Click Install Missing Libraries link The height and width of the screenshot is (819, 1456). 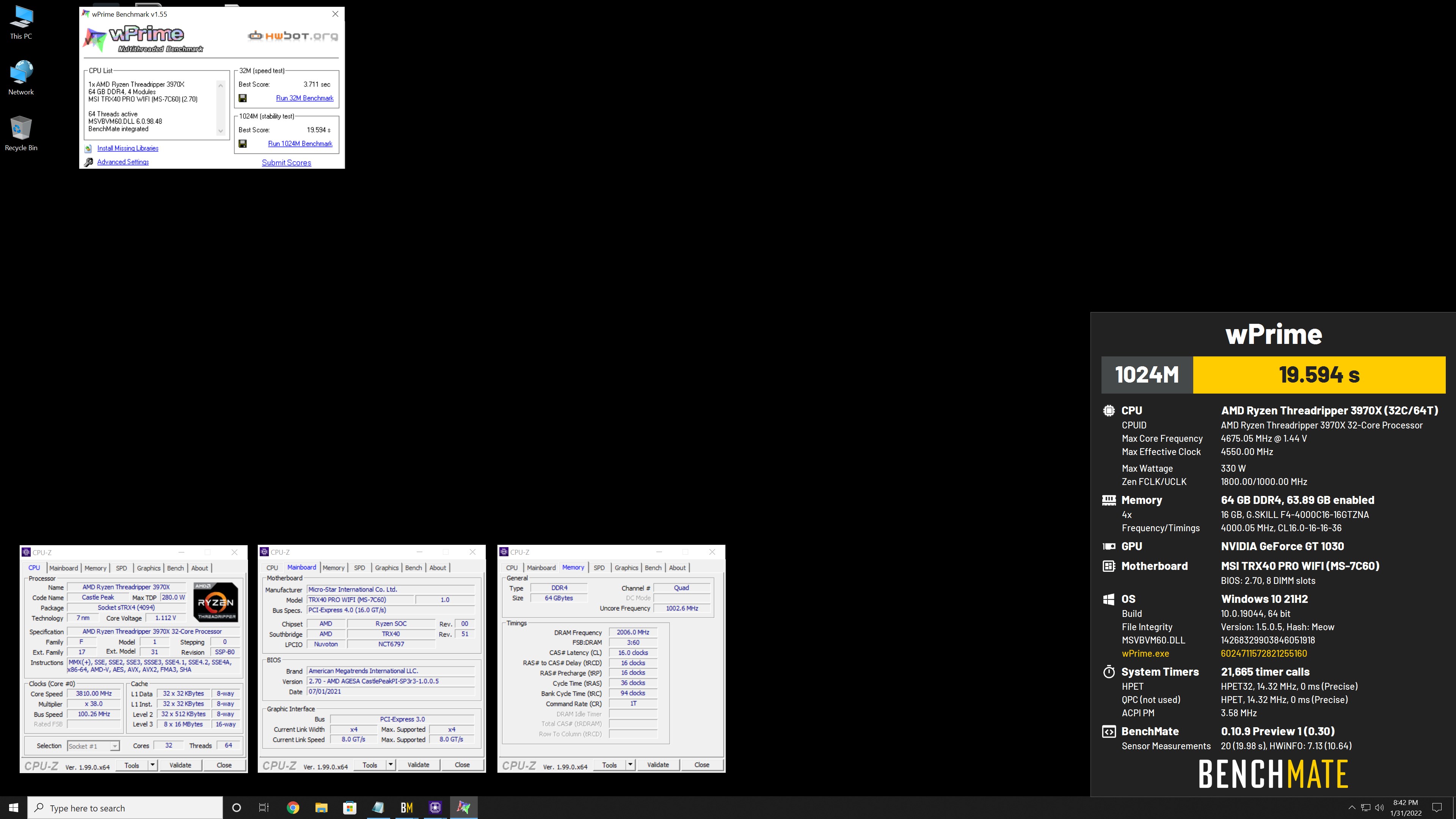point(128,149)
